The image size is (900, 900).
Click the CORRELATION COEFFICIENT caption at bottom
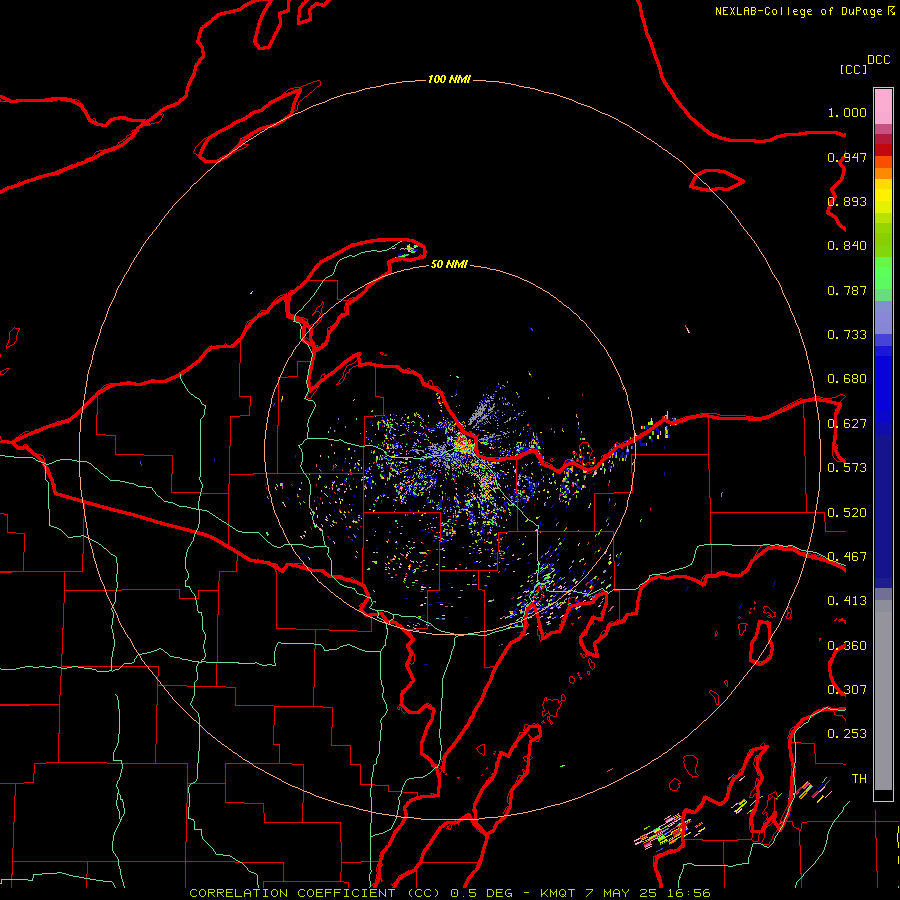pyautogui.click(x=292, y=893)
